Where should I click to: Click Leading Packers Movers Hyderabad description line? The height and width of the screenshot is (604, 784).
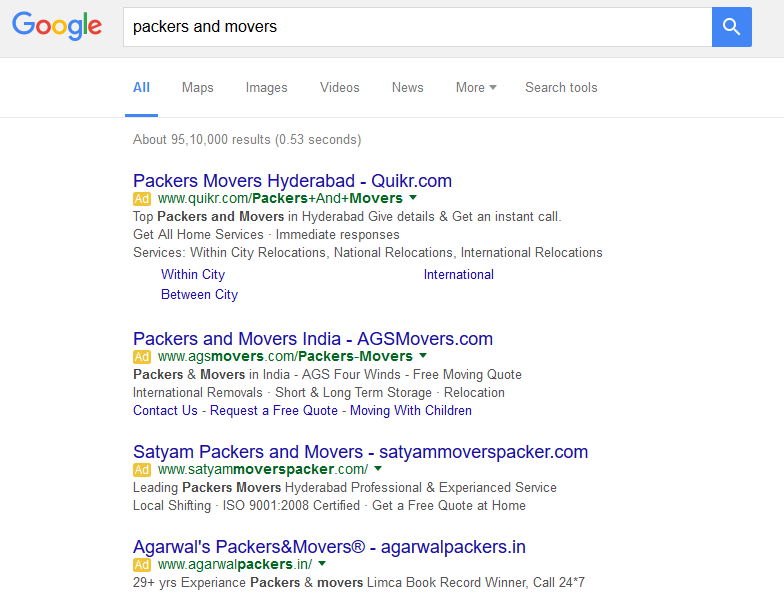[344, 488]
